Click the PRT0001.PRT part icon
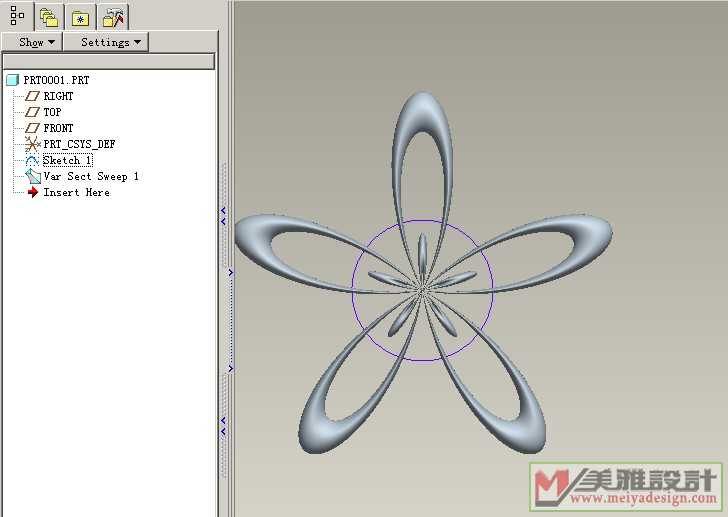 (13, 80)
